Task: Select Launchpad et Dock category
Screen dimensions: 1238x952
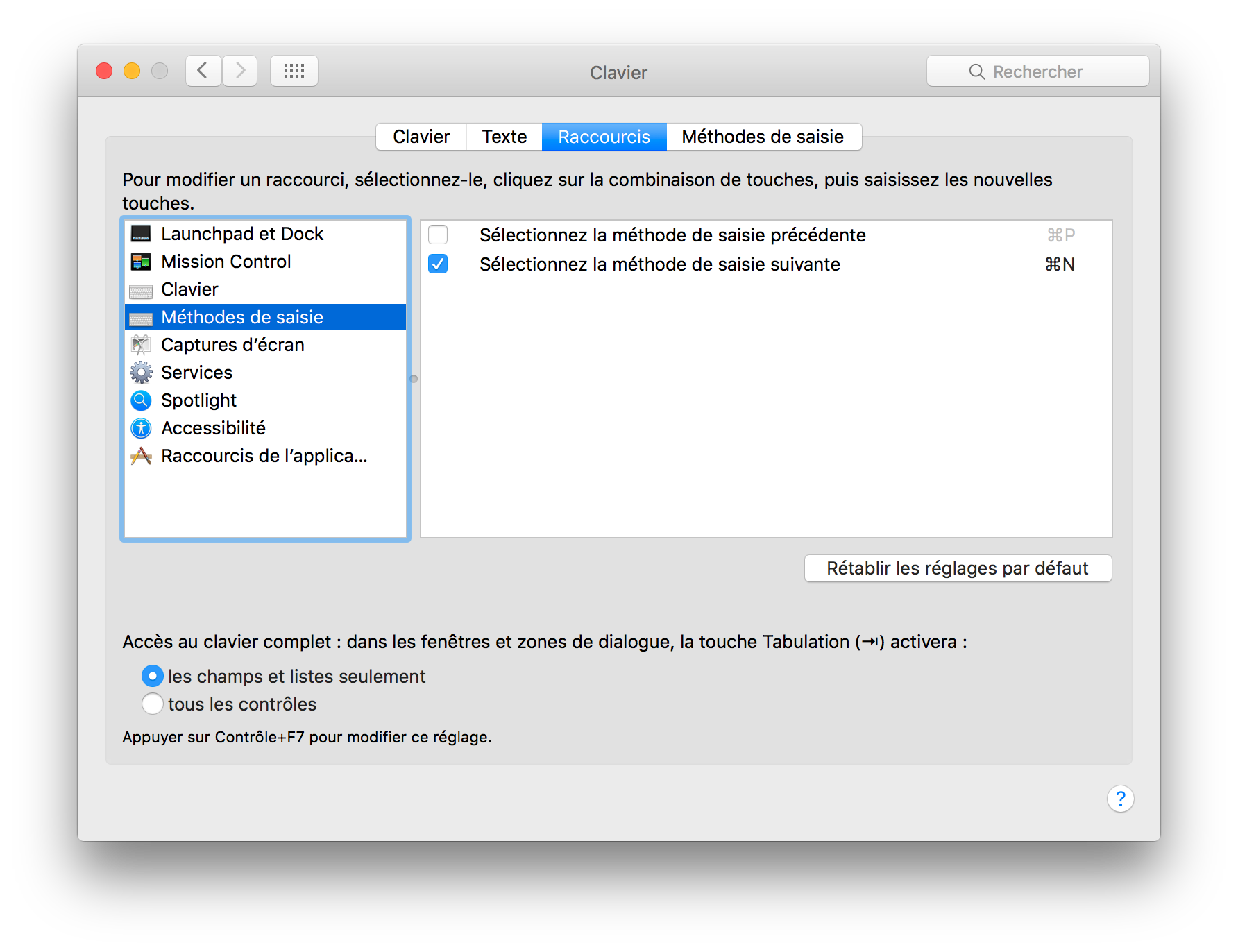Action: pyautogui.click(x=265, y=234)
